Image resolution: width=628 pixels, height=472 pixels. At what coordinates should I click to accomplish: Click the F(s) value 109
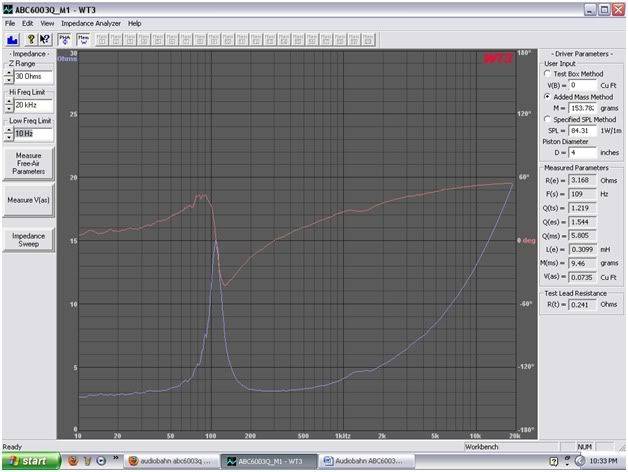coord(583,194)
